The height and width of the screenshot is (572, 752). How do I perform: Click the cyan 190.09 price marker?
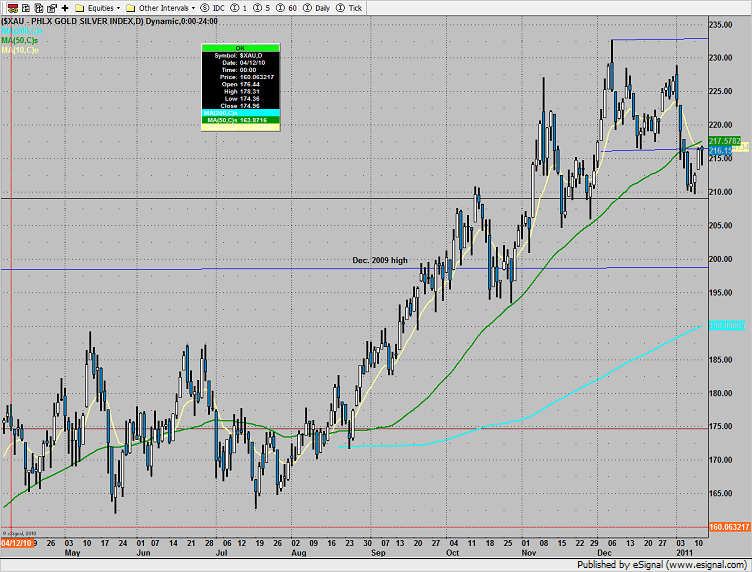pyautogui.click(x=727, y=326)
